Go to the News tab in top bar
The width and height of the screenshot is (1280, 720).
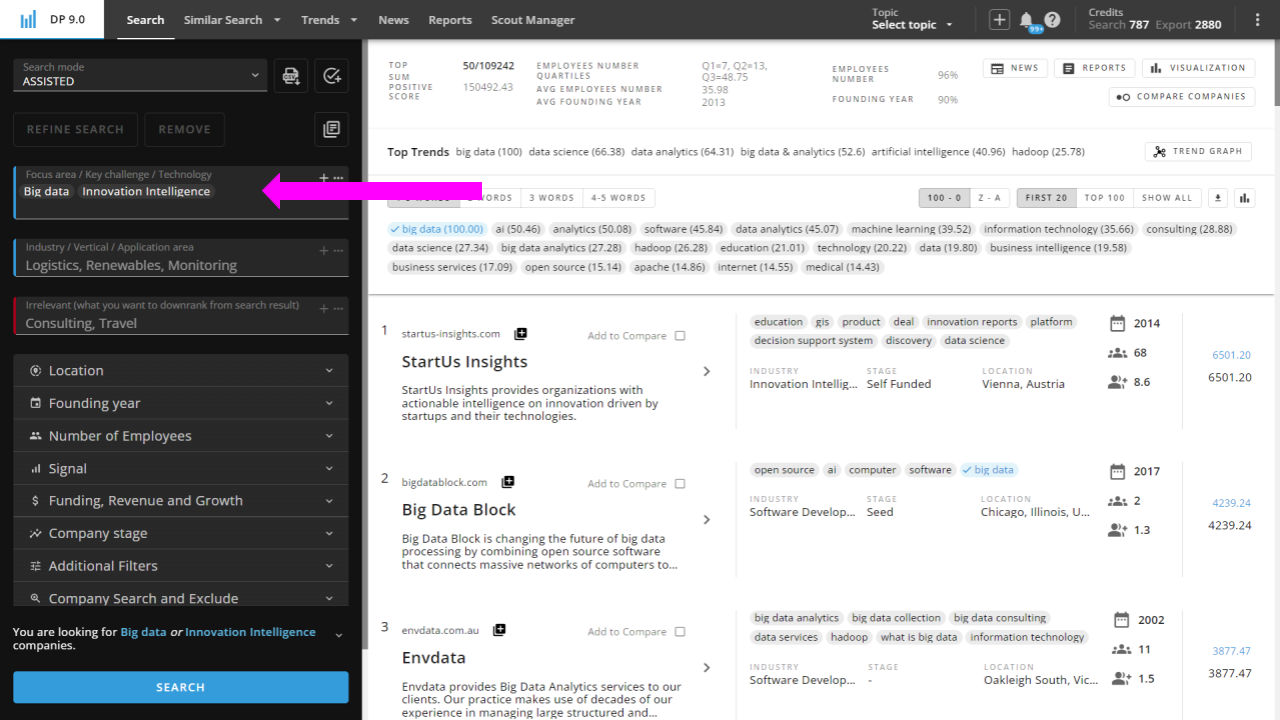(393, 20)
